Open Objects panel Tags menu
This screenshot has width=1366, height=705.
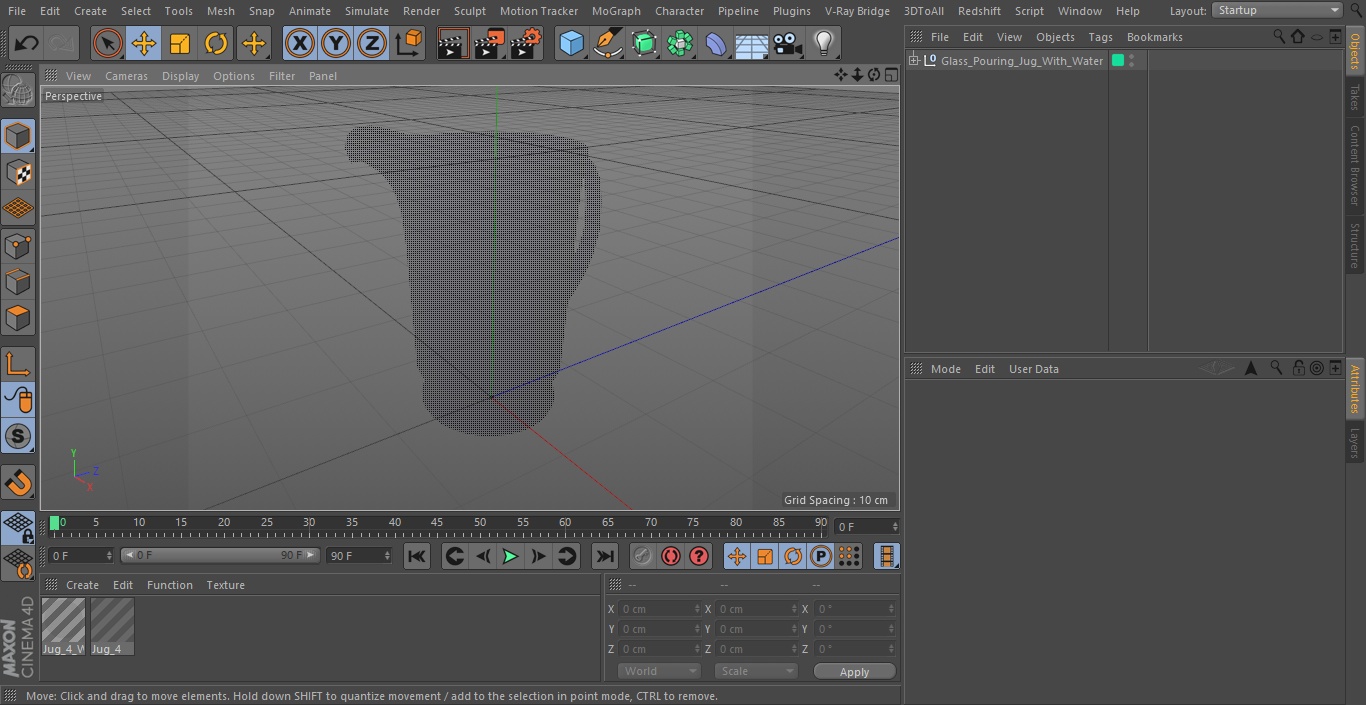[1100, 37]
